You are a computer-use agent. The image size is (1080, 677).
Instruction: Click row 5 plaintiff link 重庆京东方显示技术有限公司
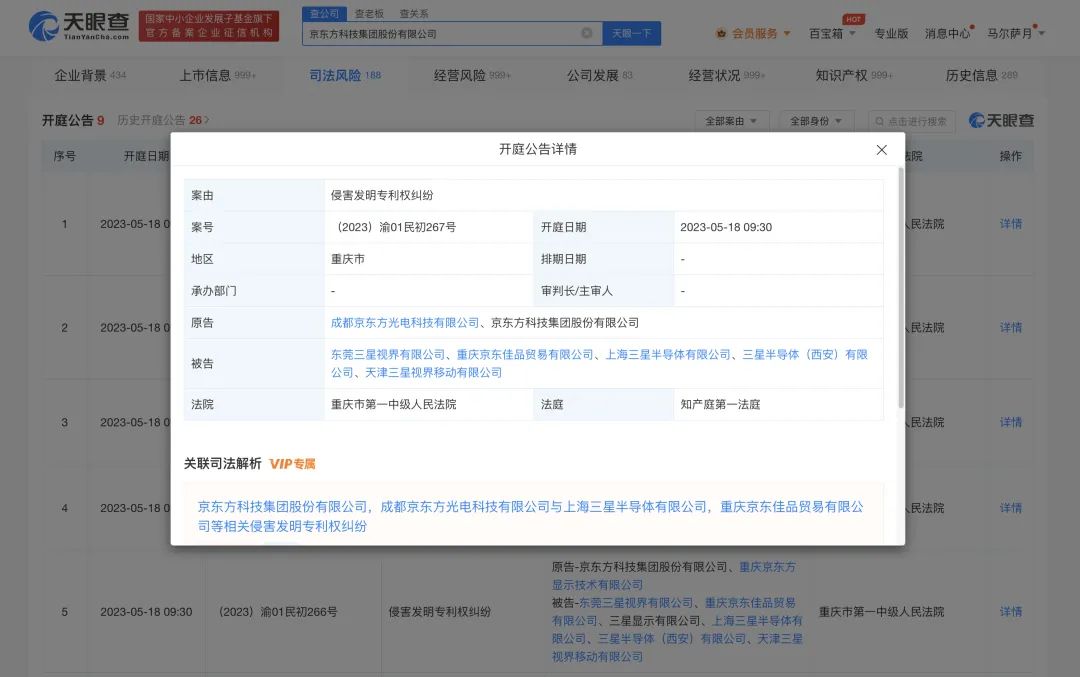674,576
